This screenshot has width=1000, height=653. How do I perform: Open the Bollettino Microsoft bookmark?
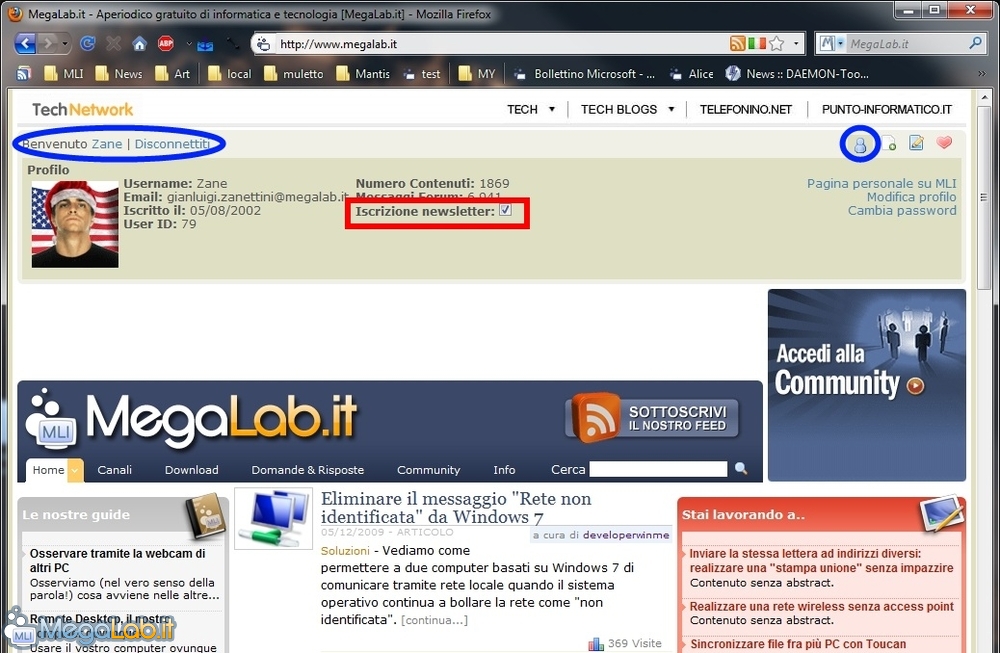pyautogui.click(x=585, y=74)
